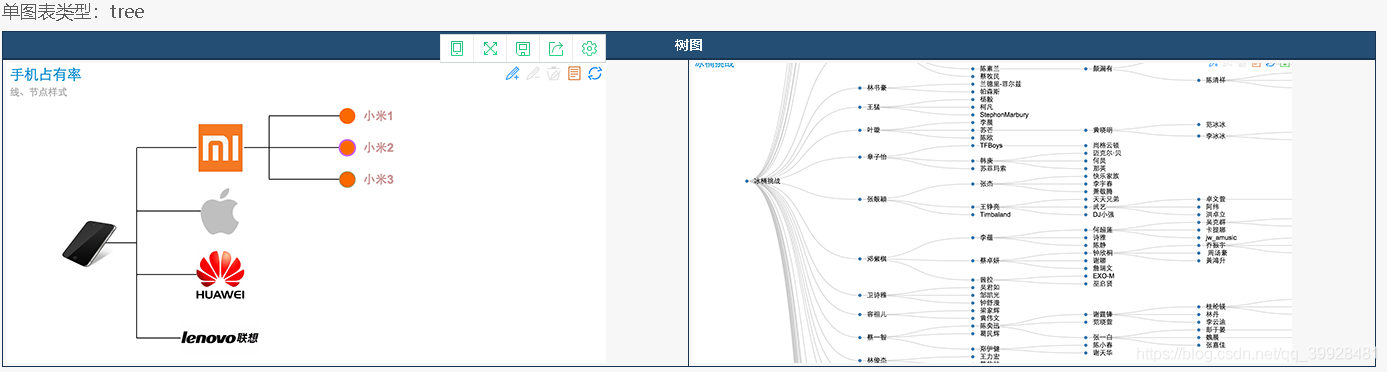Select the 小米2 highlighted node
The height and width of the screenshot is (372, 1387).
coord(347,148)
